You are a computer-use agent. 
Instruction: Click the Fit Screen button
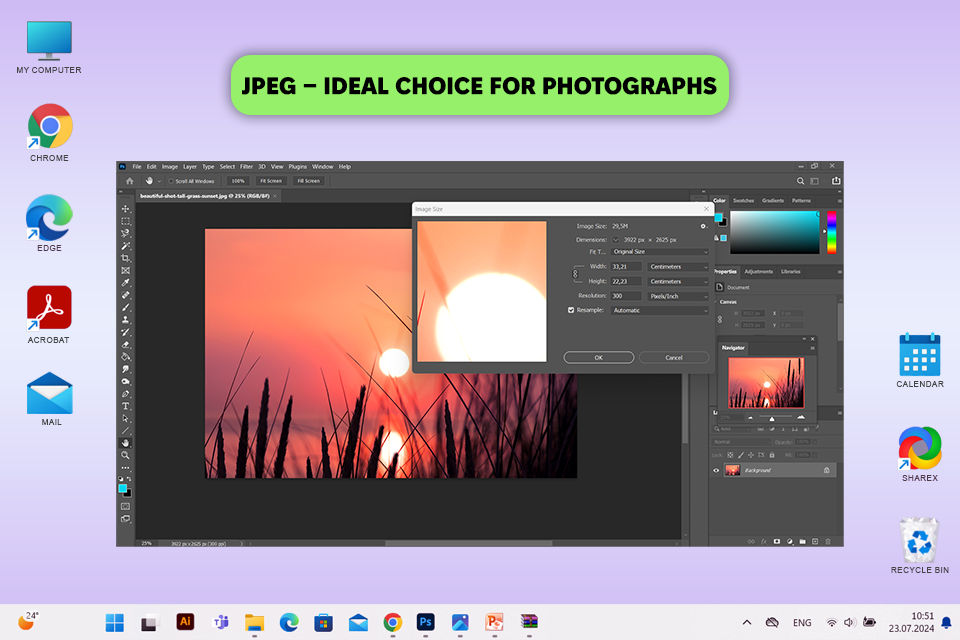[271, 181]
